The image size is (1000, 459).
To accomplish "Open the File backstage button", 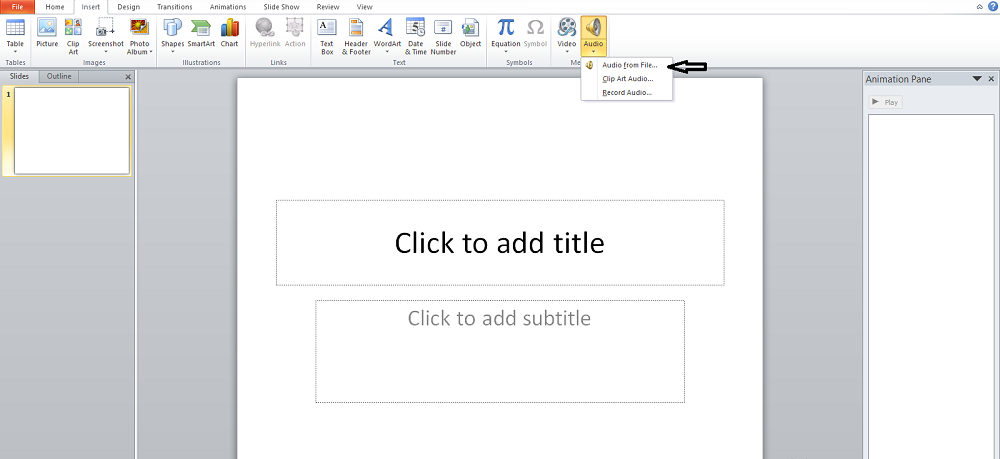I will (17, 7).
